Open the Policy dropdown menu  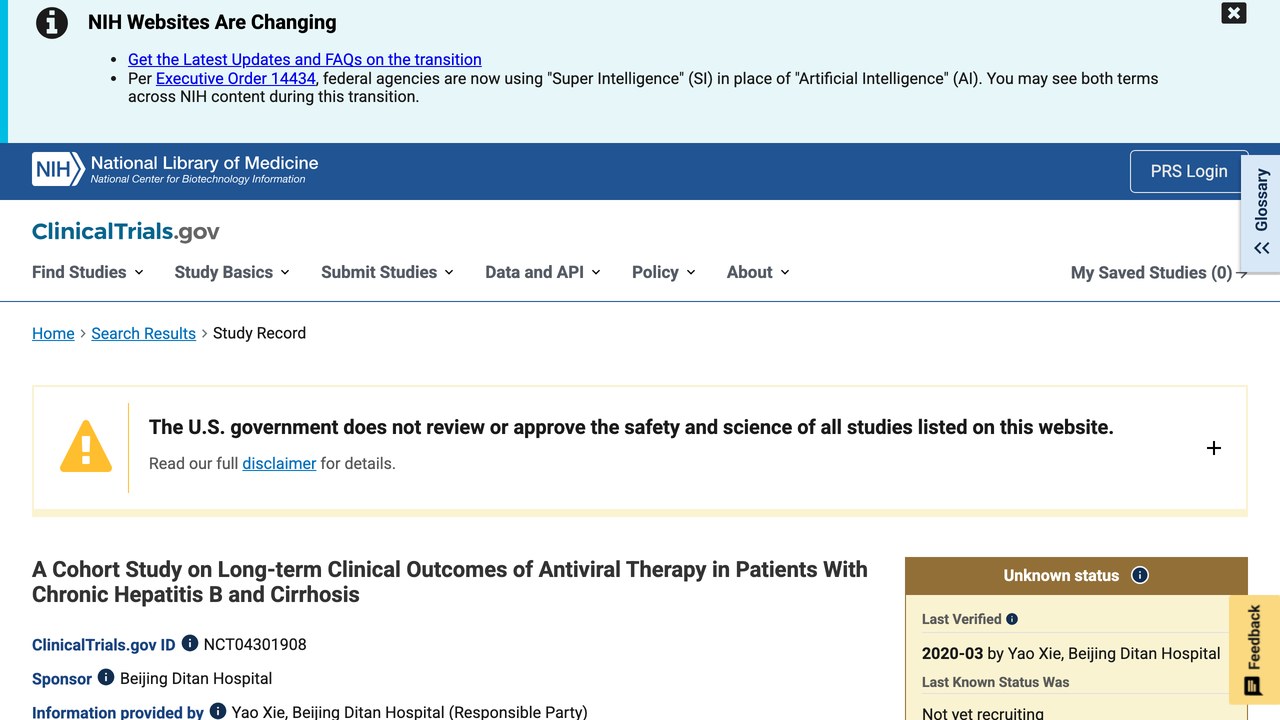(x=664, y=272)
